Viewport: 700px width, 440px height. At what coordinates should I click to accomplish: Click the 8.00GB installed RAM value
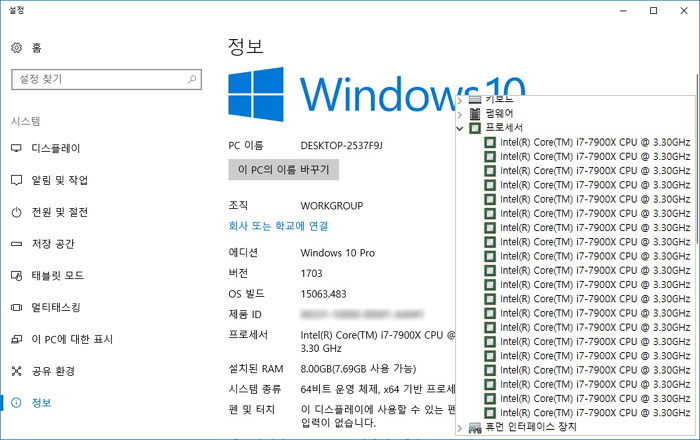point(358,369)
